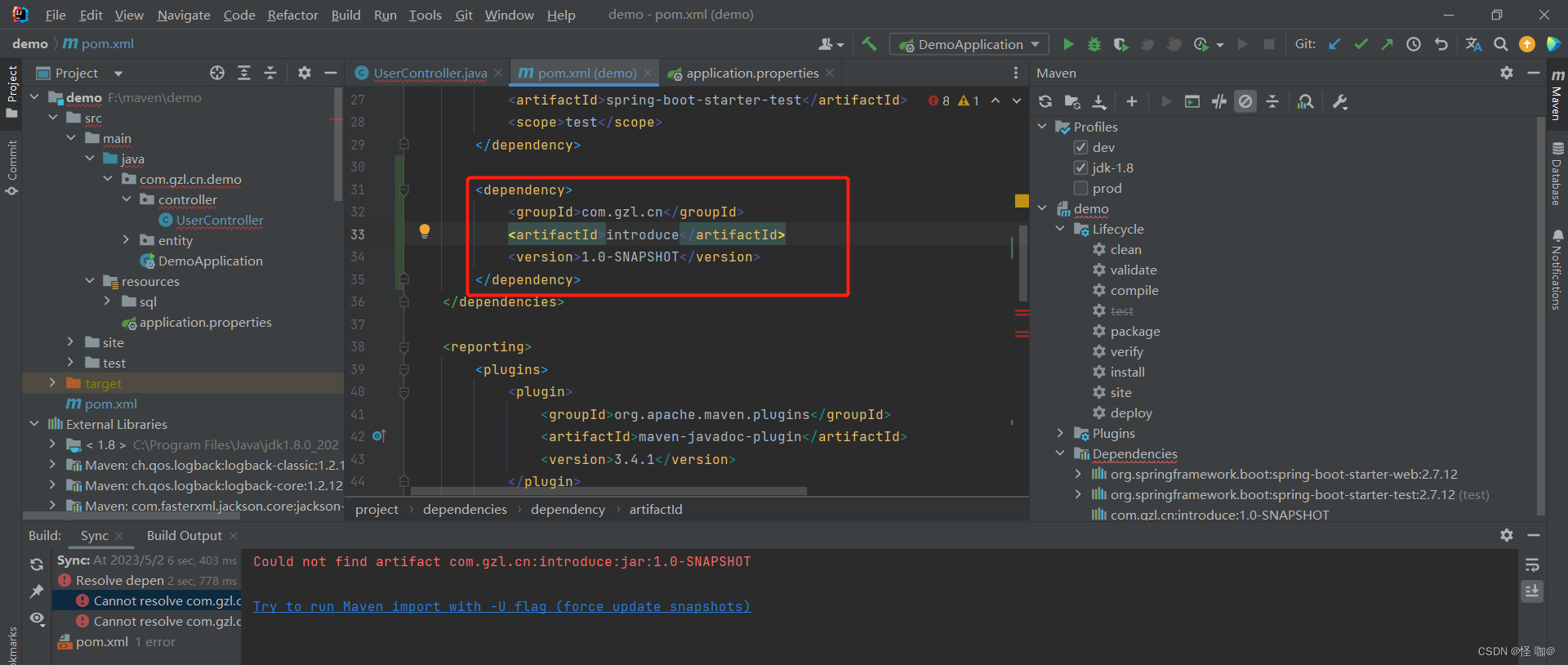This screenshot has width=1568, height=665.
Task: Run DemoApplication with green play icon
Action: [x=1068, y=44]
